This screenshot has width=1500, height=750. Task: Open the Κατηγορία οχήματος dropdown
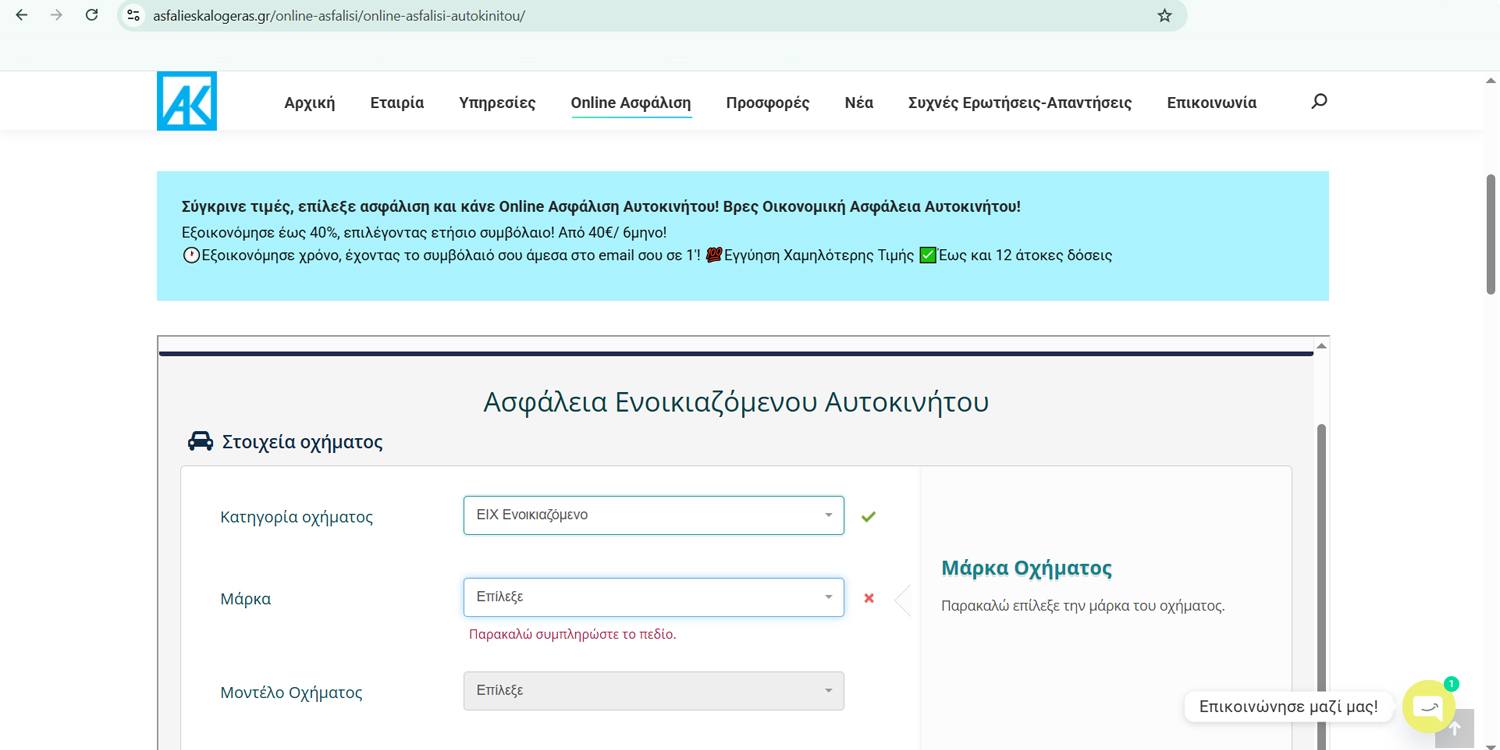[x=653, y=515]
